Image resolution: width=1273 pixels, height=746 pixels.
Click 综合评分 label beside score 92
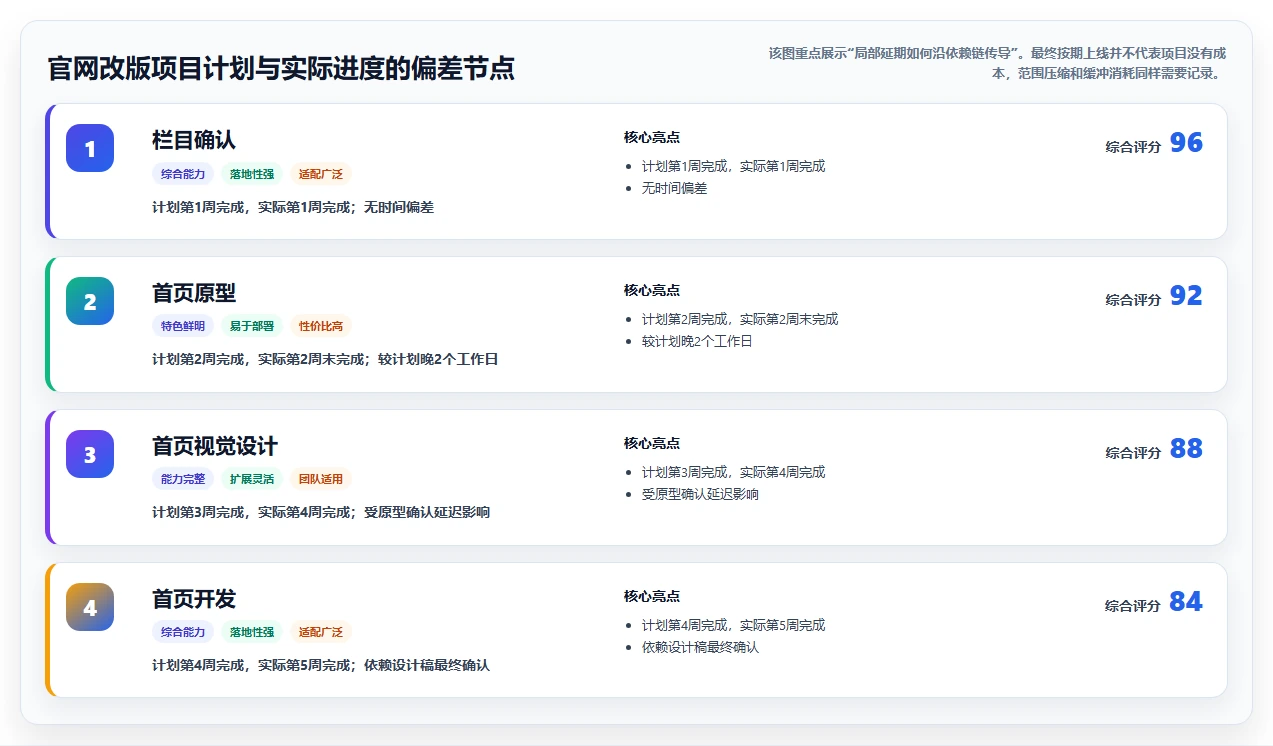(1133, 300)
